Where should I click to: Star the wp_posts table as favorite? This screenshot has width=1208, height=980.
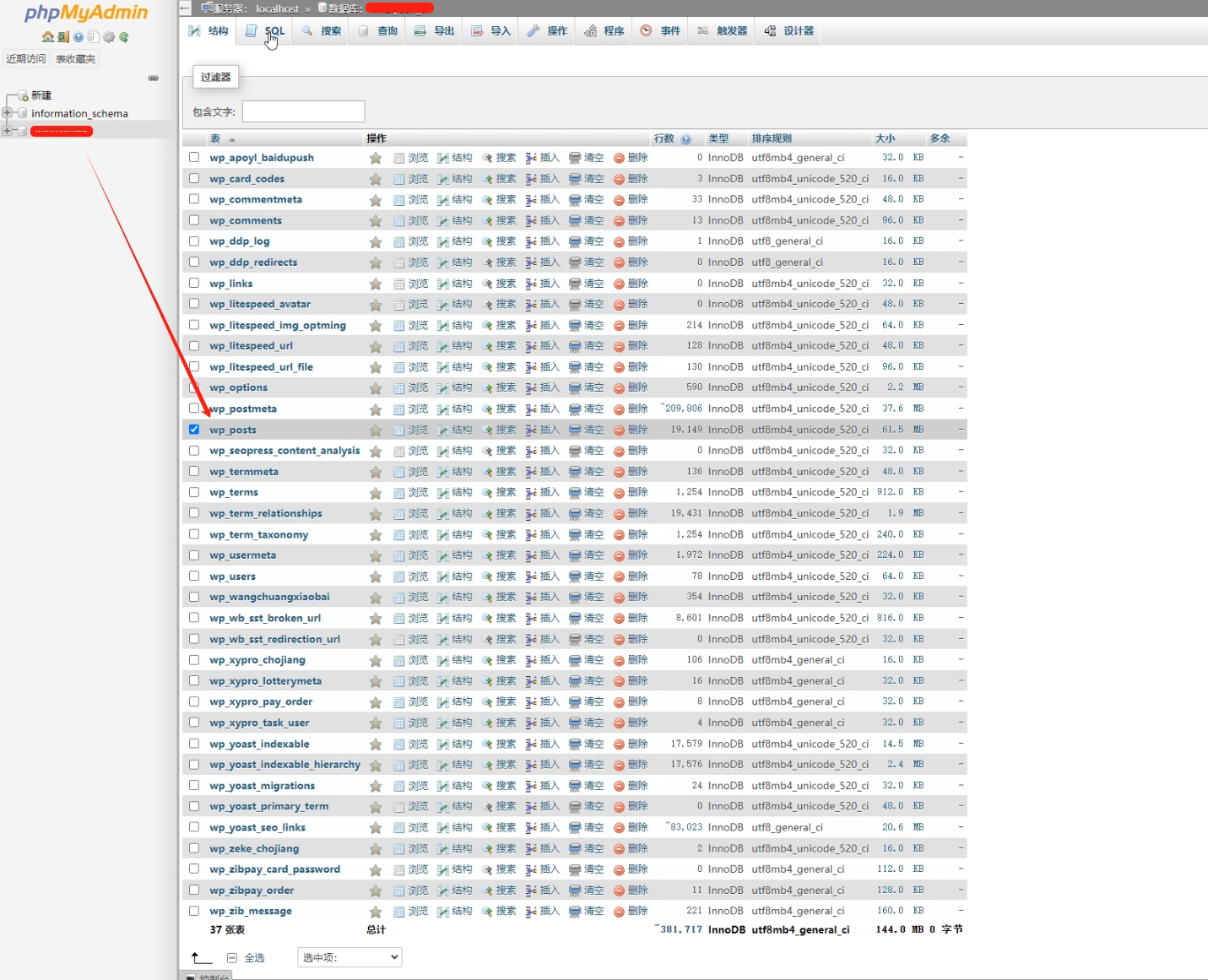click(376, 430)
